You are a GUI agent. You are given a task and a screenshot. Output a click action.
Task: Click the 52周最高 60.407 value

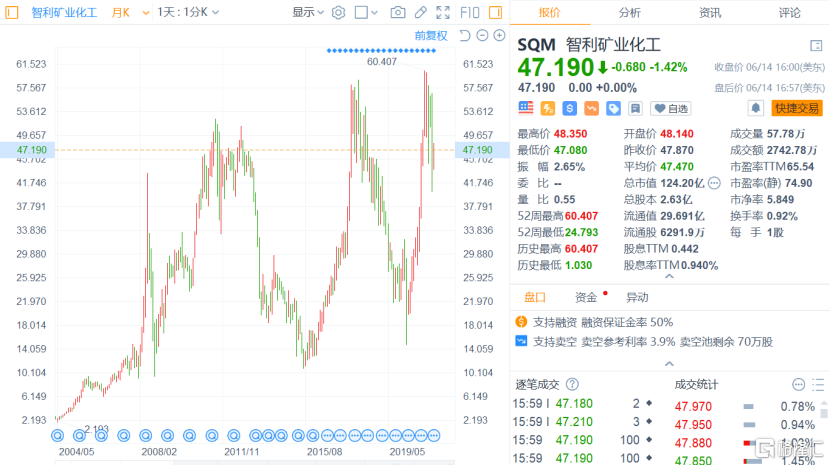581,216
